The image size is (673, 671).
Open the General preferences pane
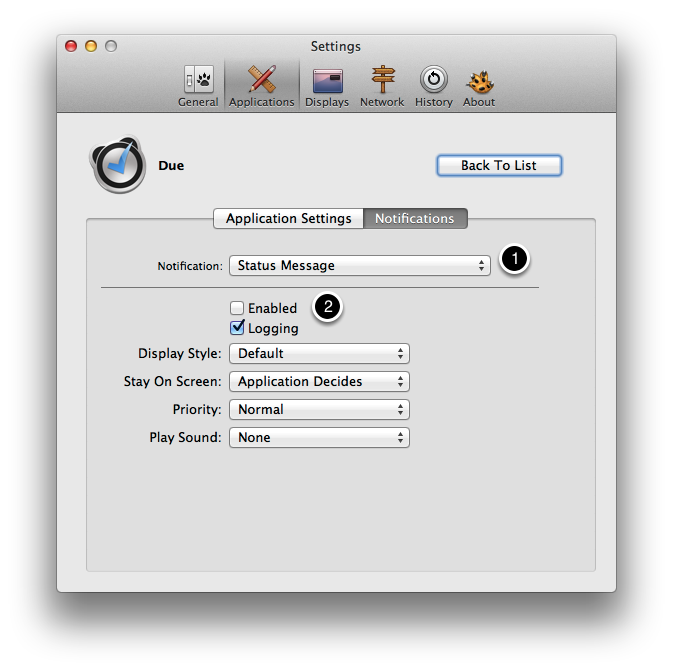[198, 85]
